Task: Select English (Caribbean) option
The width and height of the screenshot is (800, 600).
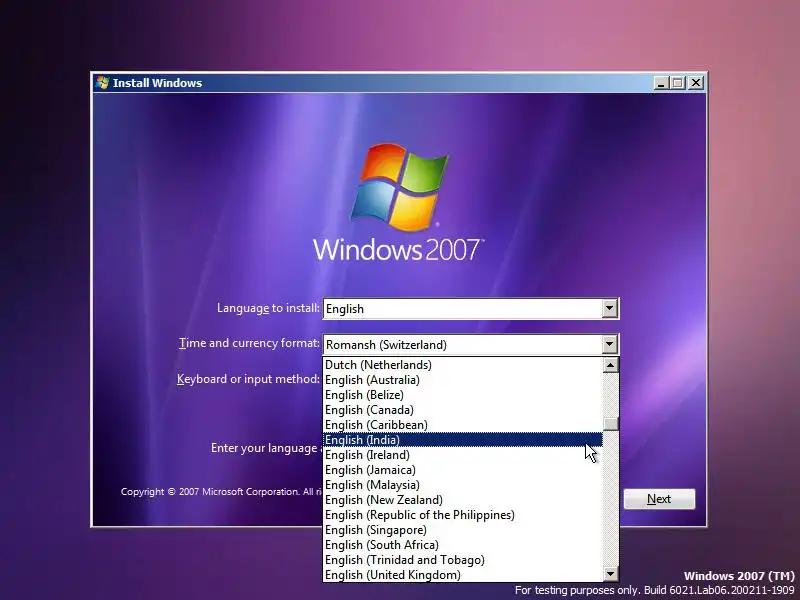Action: click(x=463, y=424)
